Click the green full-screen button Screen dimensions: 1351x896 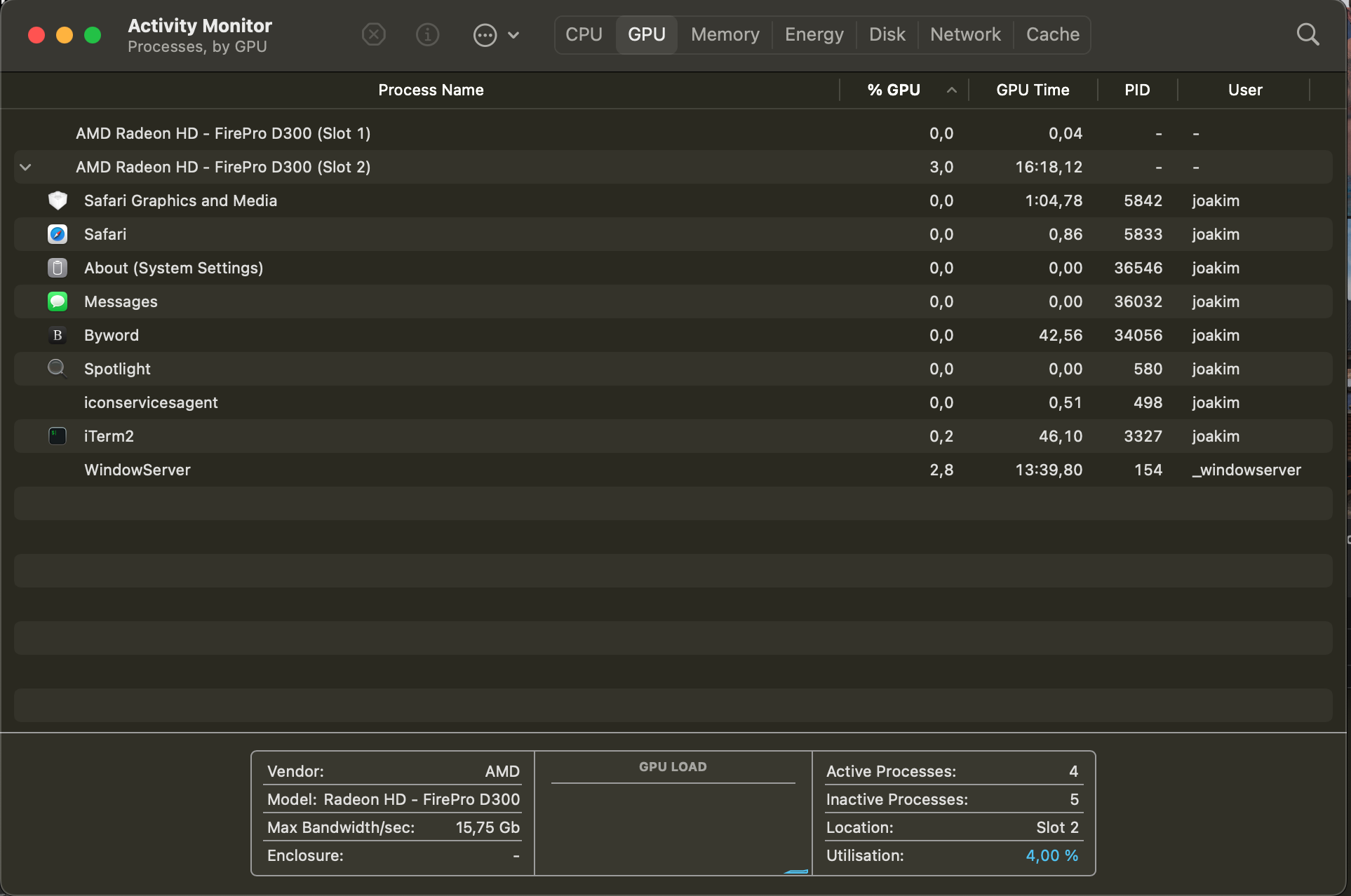[x=93, y=35]
